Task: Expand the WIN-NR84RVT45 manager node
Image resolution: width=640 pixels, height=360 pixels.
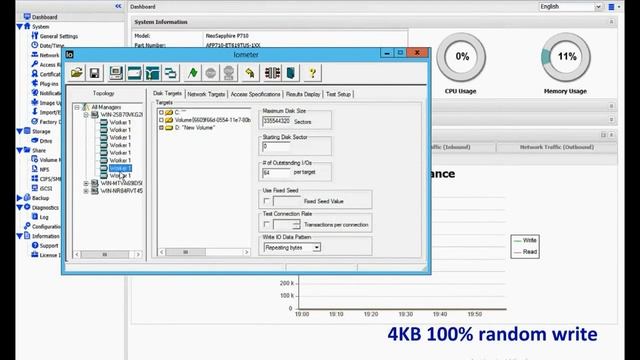Action: click(86, 191)
